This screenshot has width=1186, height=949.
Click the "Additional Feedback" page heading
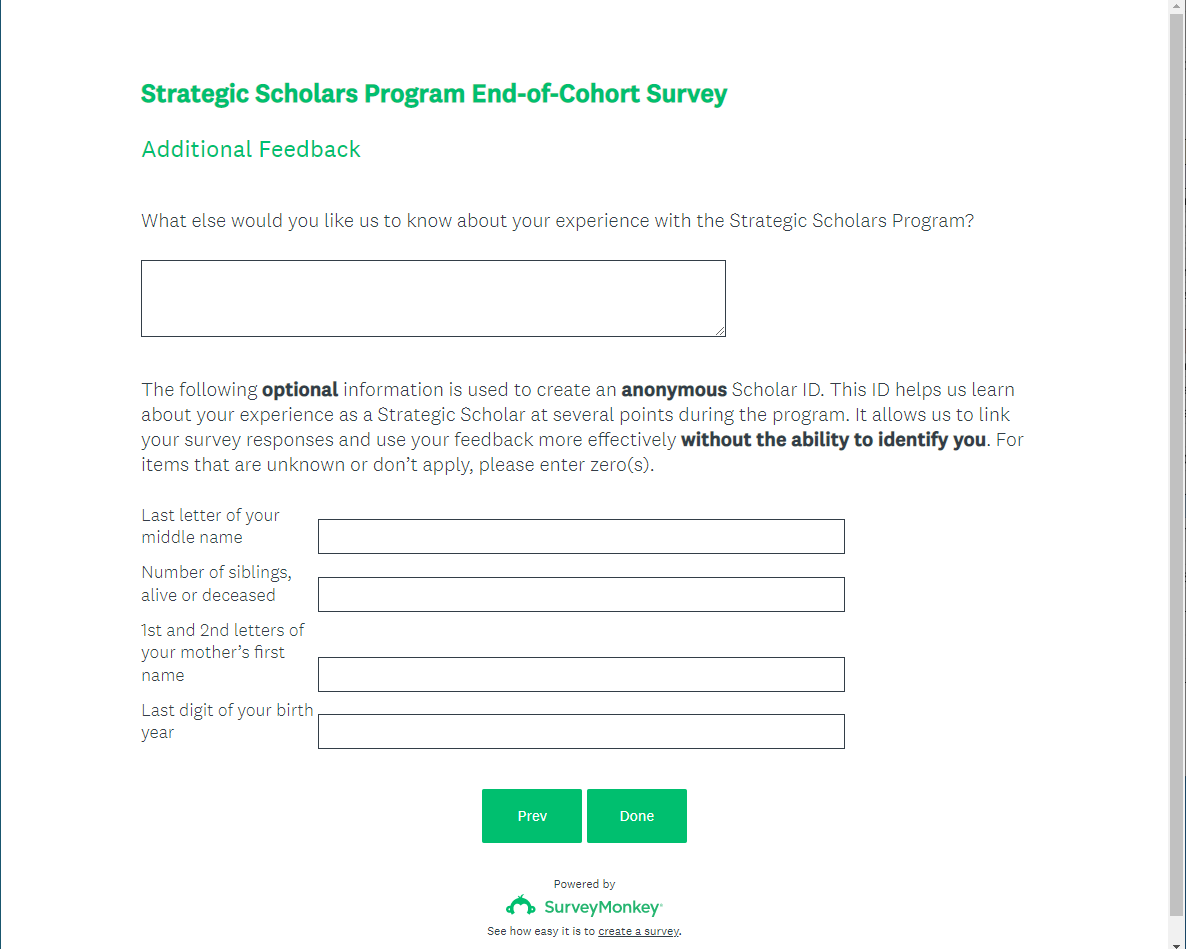(x=251, y=149)
